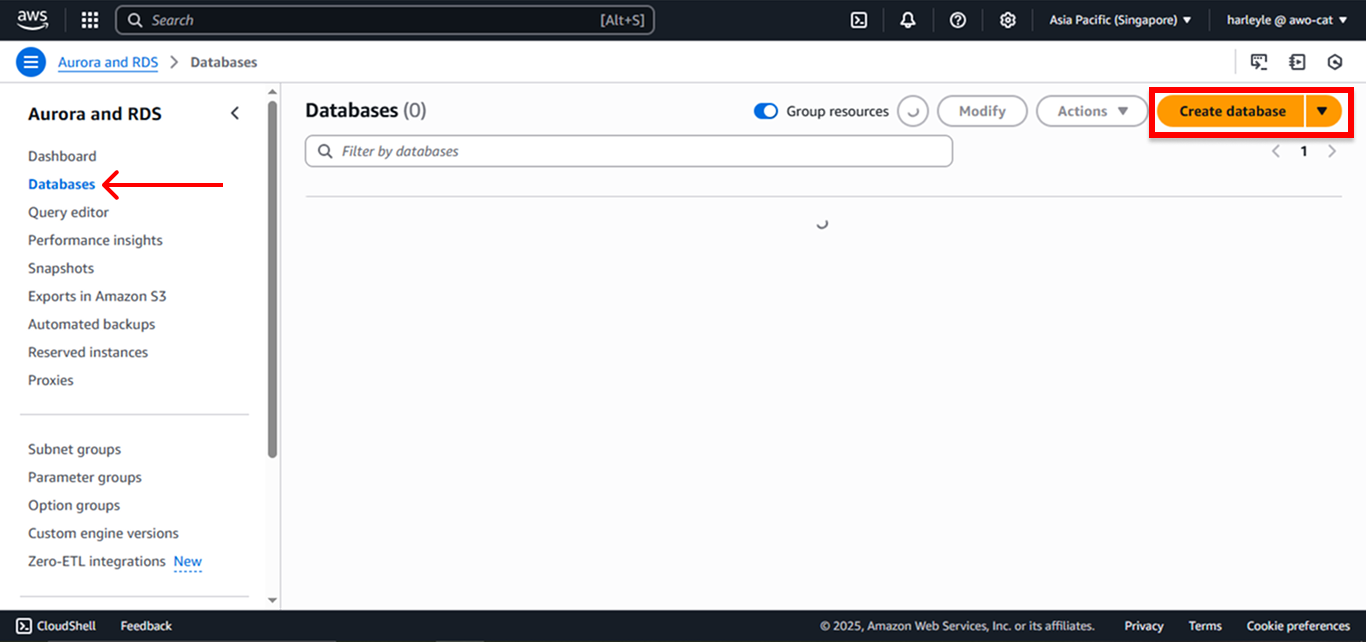
Task: Open Performance insights
Action: (x=95, y=240)
